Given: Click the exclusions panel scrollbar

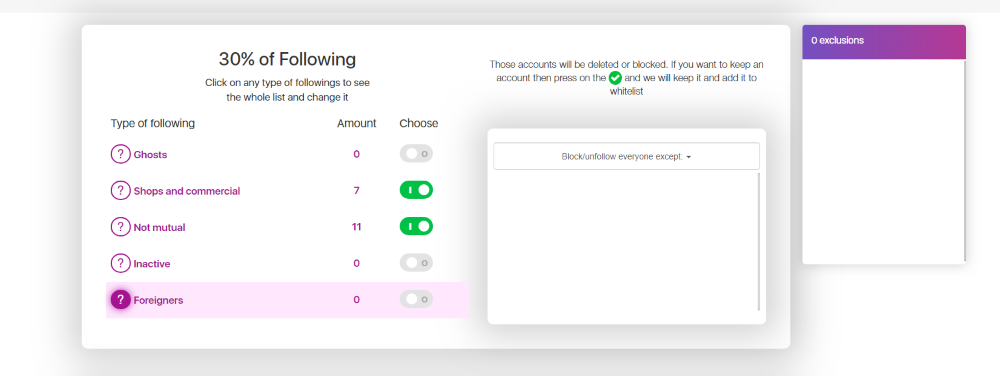Looking at the screenshot, I should [965, 161].
